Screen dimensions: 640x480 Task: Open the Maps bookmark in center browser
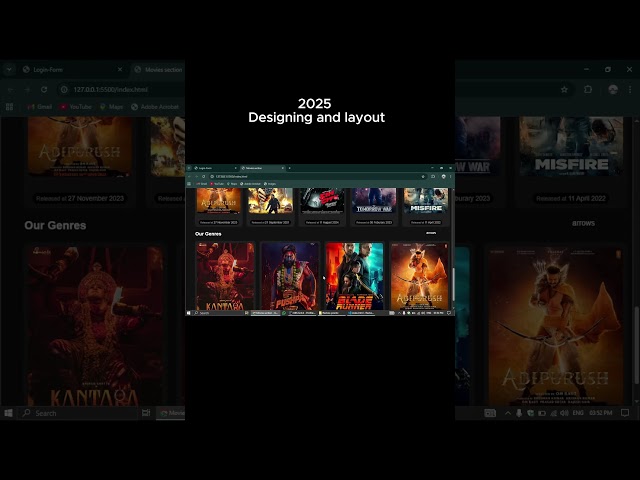click(x=232, y=184)
